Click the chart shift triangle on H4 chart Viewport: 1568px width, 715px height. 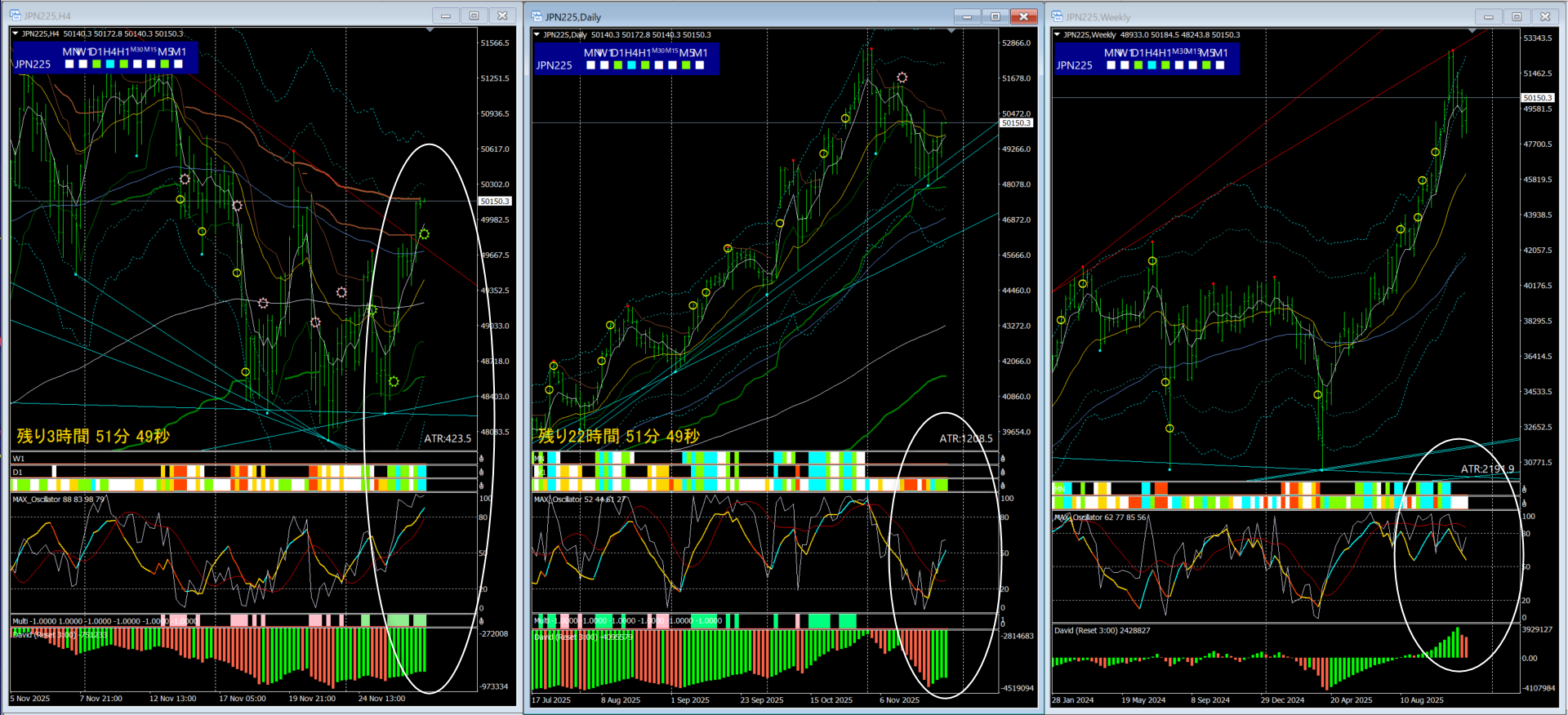click(x=430, y=30)
